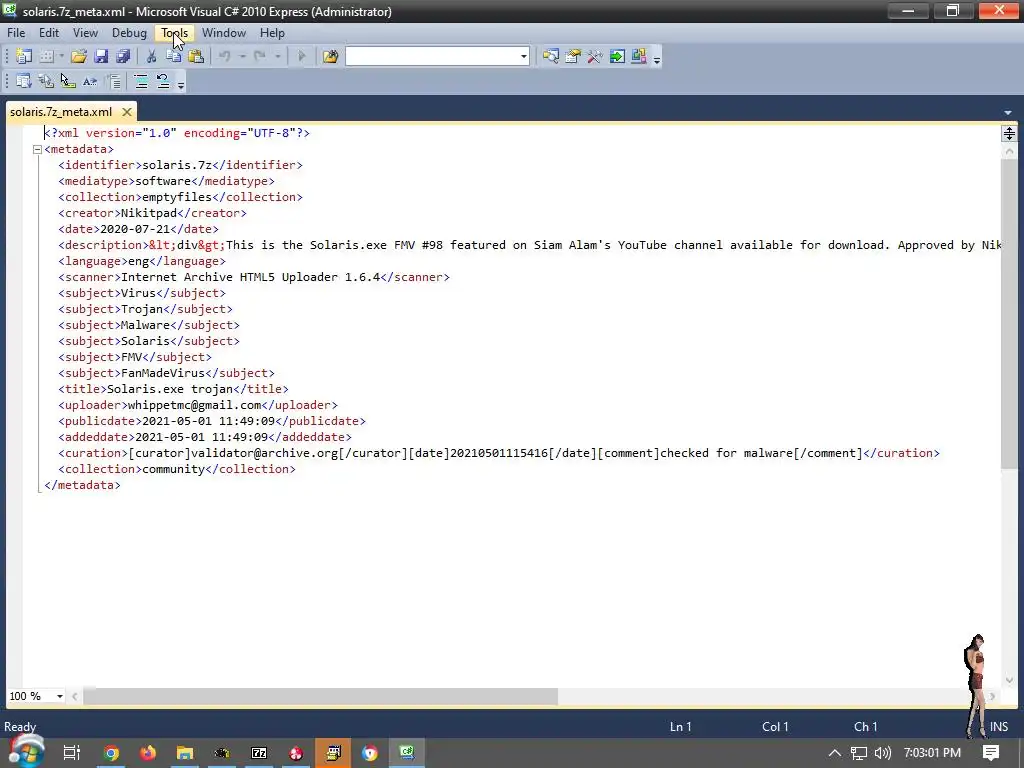Click the New Project toolbar icon
This screenshot has height=768, width=1024.
pyautogui.click(x=24, y=57)
